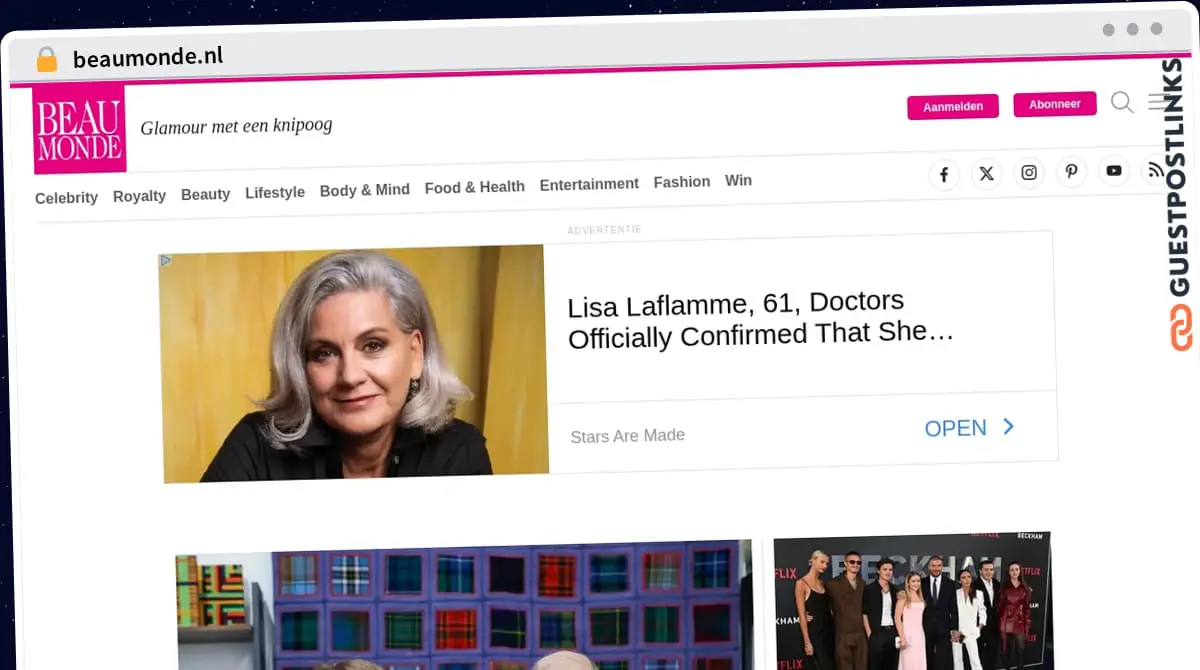This screenshot has height=670, width=1200.
Task: Click the Abonneer button
Action: tap(1055, 104)
